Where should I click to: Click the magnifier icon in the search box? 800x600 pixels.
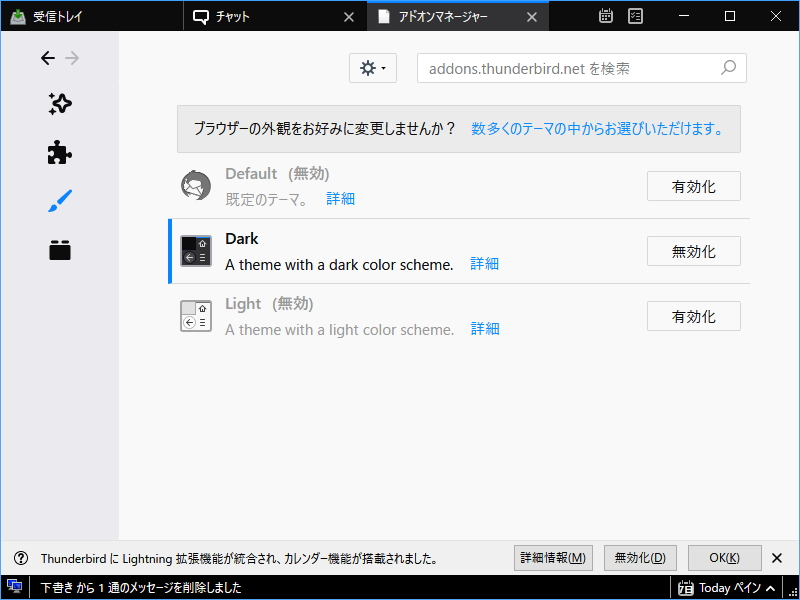729,68
